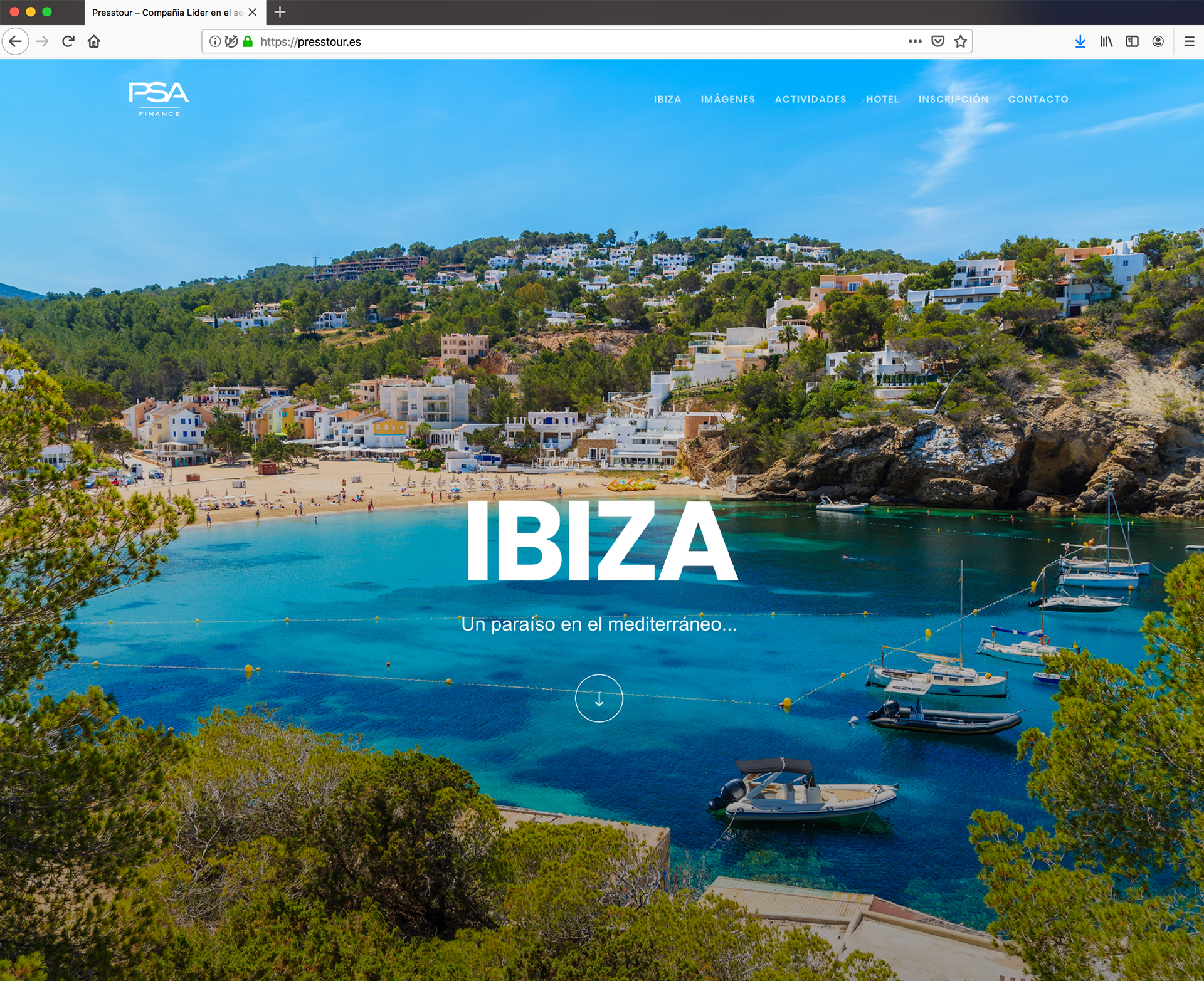Open page actions three-dot menu
1204x981 pixels.
[x=915, y=41]
